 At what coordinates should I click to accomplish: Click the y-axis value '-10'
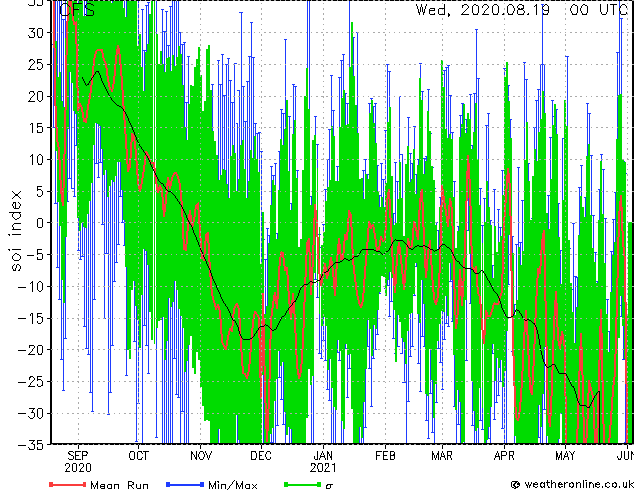(x=31, y=287)
